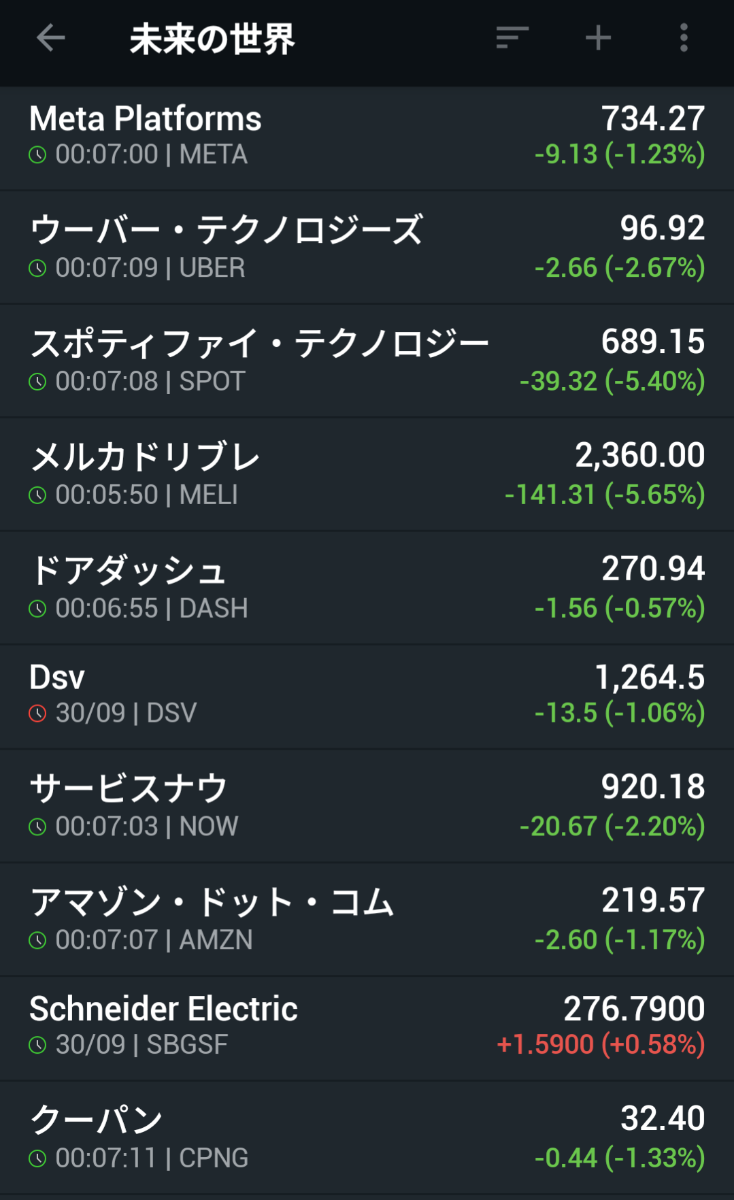Tap the 未来の世界 watchlist title
Image resolution: width=734 pixels, height=1200 pixels.
[x=212, y=40]
